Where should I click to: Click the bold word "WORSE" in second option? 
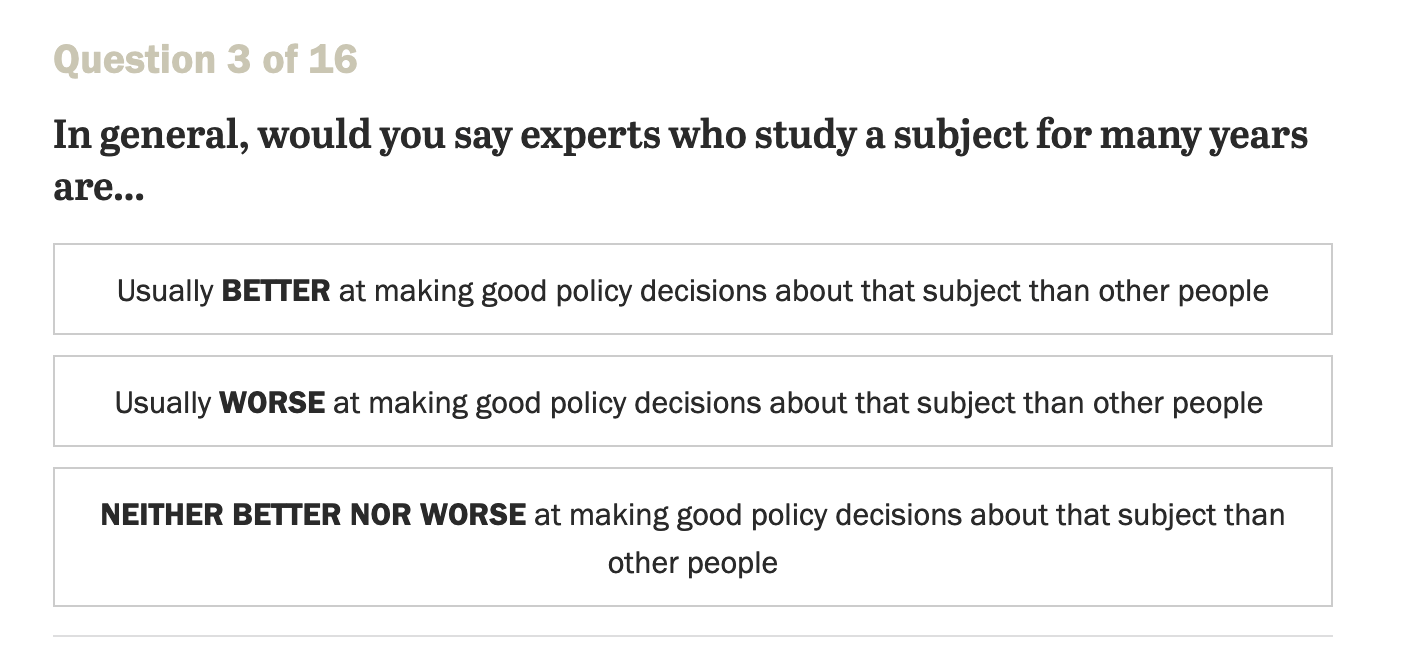(272, 403)
